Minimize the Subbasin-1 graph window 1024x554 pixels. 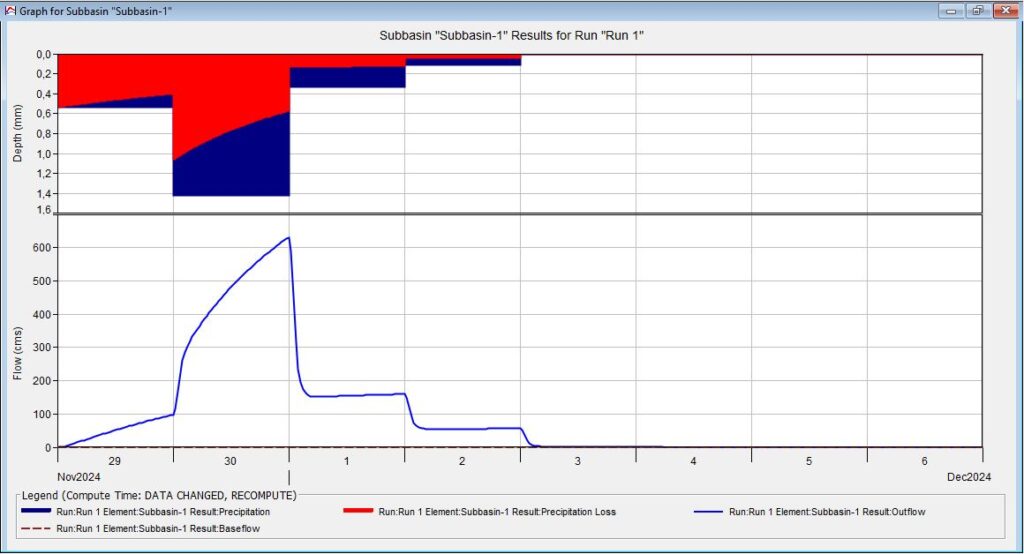pyautogui.click(x=953, y=10)
